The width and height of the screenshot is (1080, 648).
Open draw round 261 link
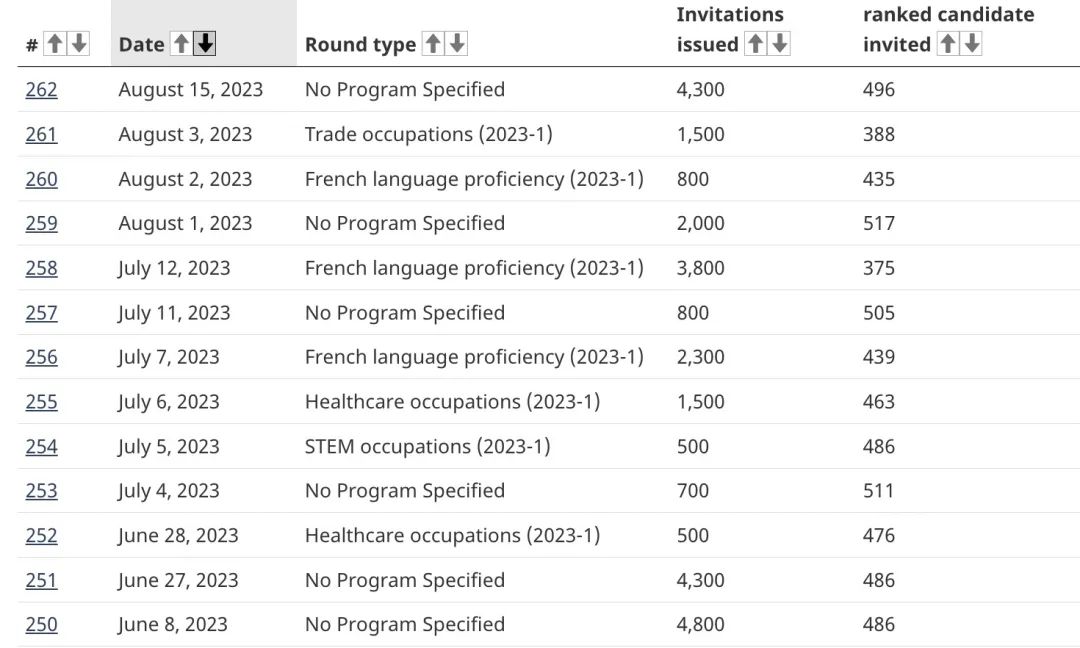click(41, 134)
